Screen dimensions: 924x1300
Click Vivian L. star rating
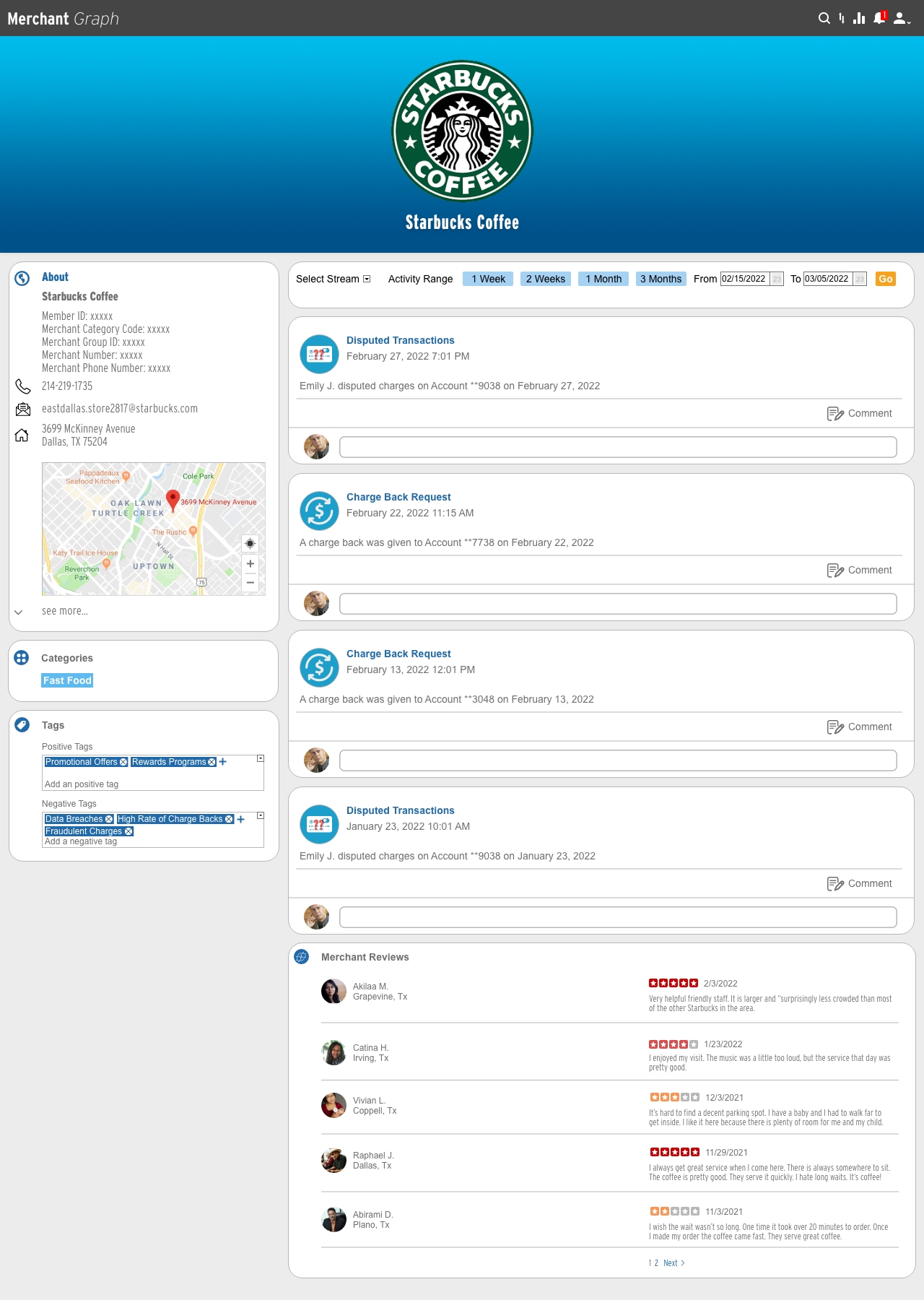675,1097
